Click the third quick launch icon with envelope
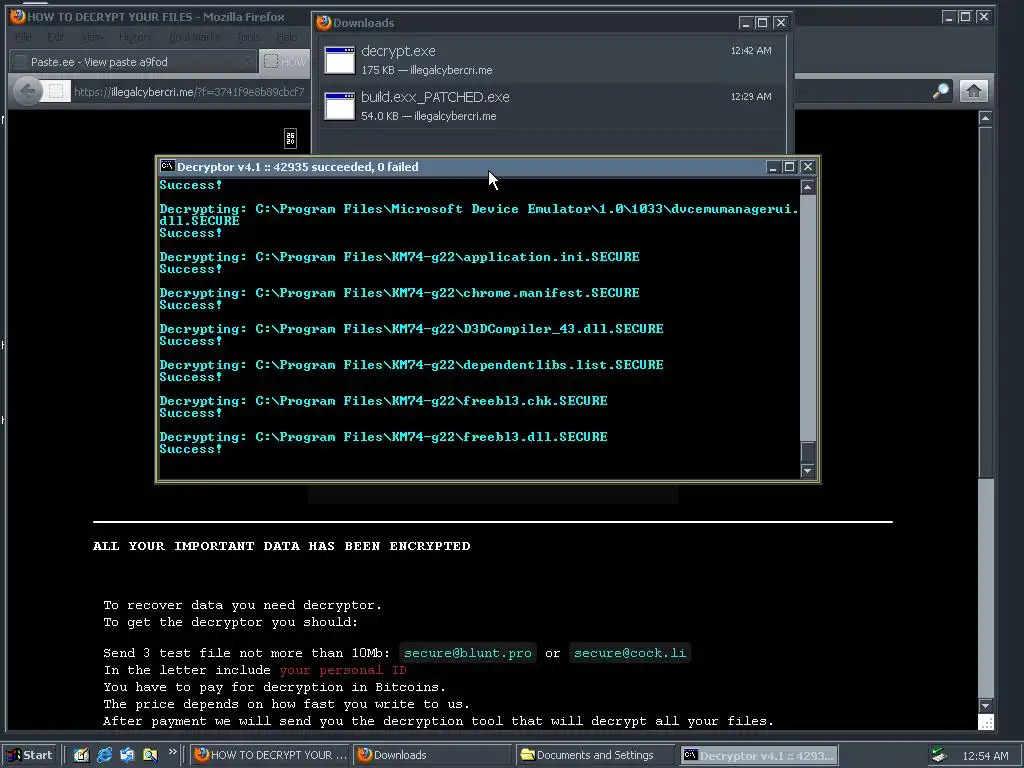Viewport: 1024px width, 768px height. pyautogui.click(x=127, y=755)
